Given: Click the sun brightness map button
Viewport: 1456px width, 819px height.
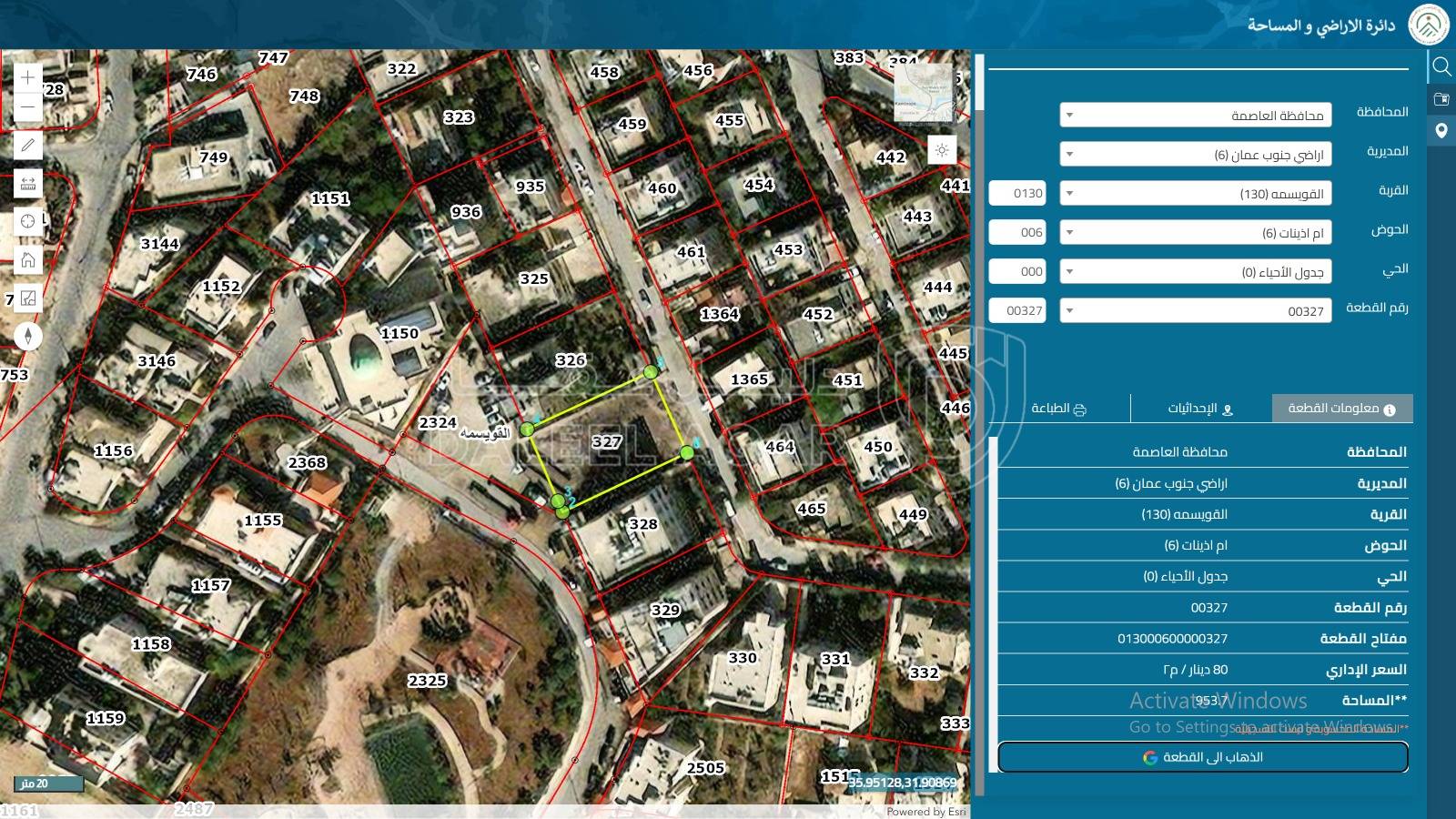Looking at the screenshot, I should click(942, 150).
